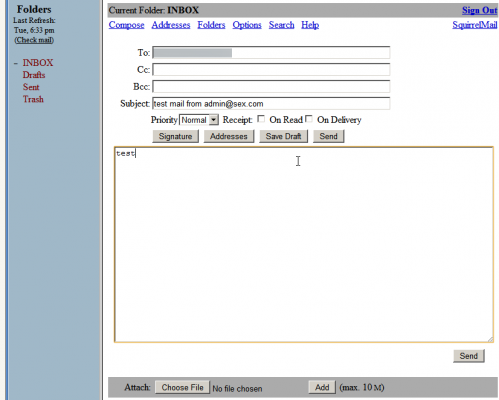Focus the Cc input field
The width and height of the screenshot is (499, 400).
tap(271, 69)
